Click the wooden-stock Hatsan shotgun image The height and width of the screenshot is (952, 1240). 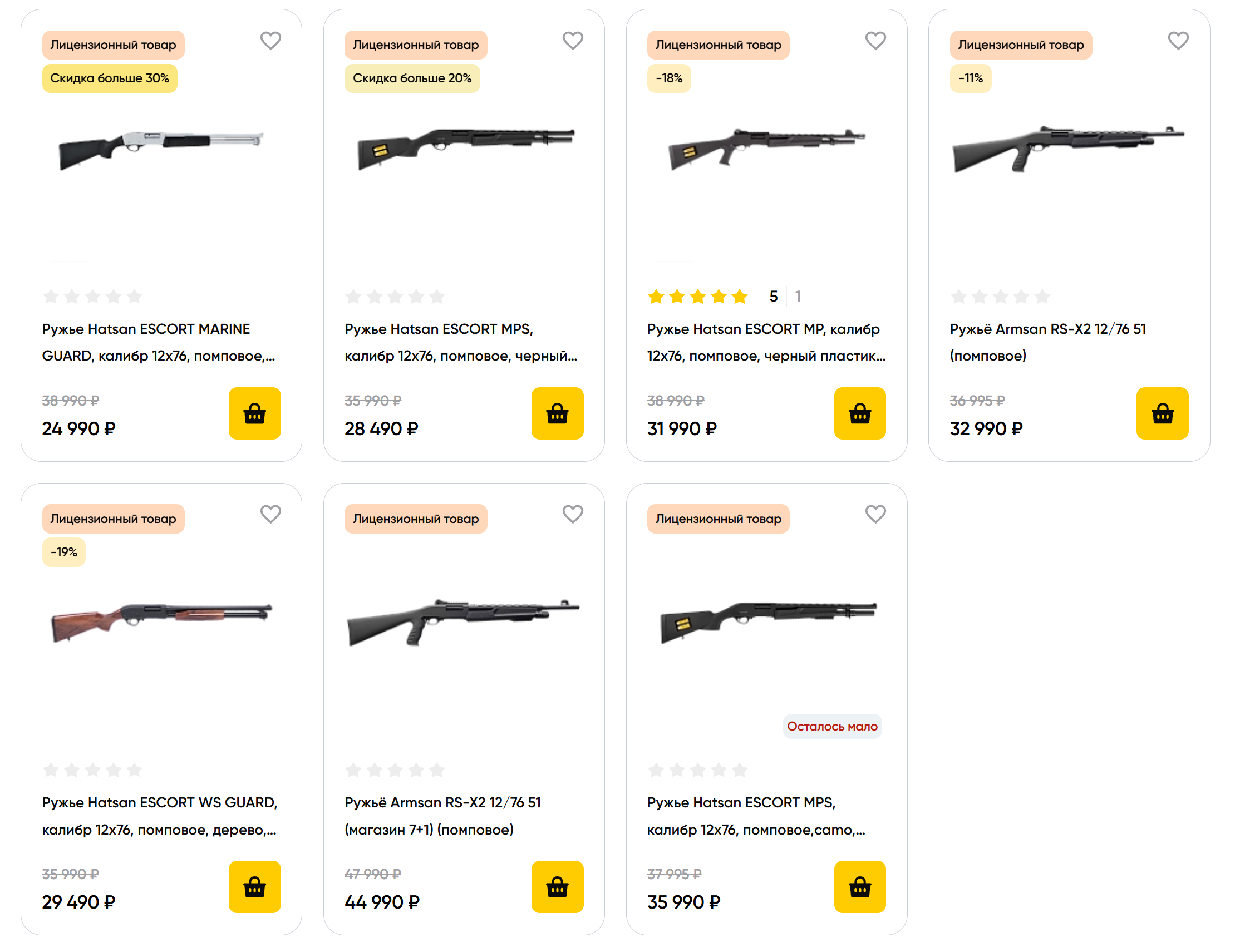(x=161, y=620)
